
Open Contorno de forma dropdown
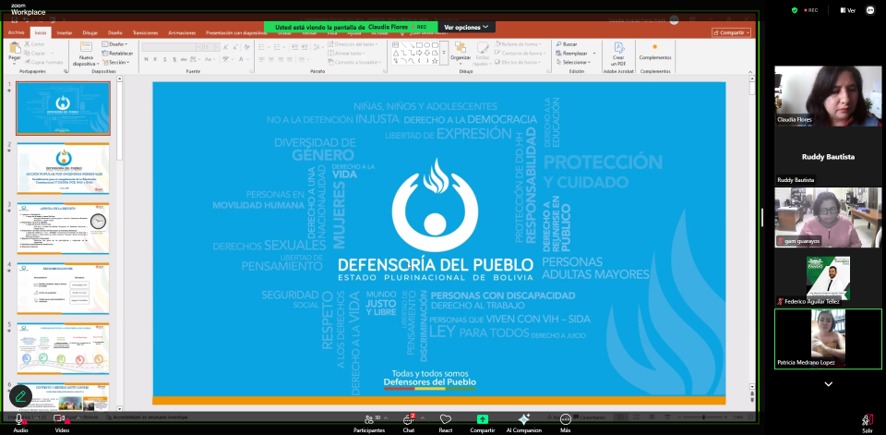518,53
